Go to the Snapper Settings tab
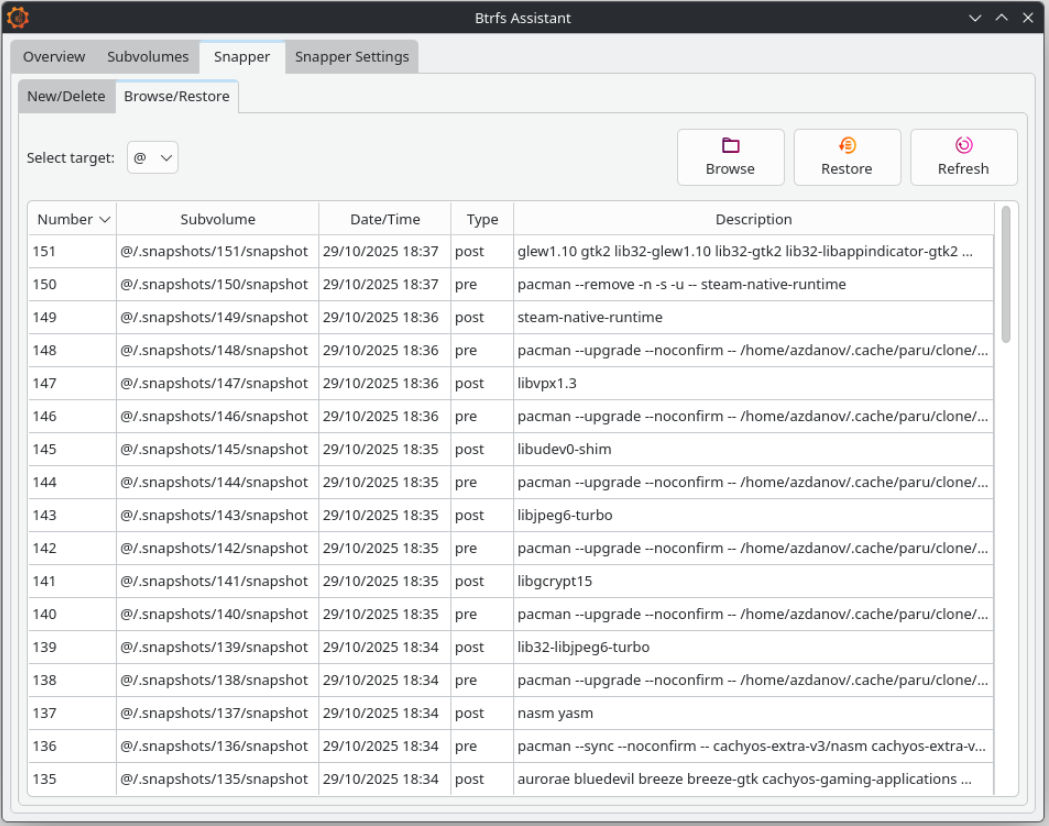 tap(351, 57)
